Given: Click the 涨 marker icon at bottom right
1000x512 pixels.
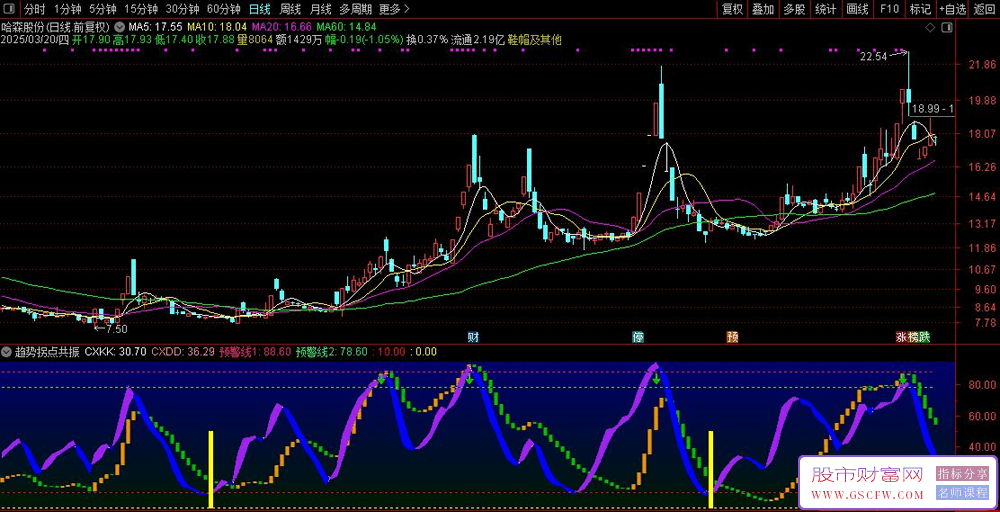Looking at the screenshot, I should pos(901,336).
